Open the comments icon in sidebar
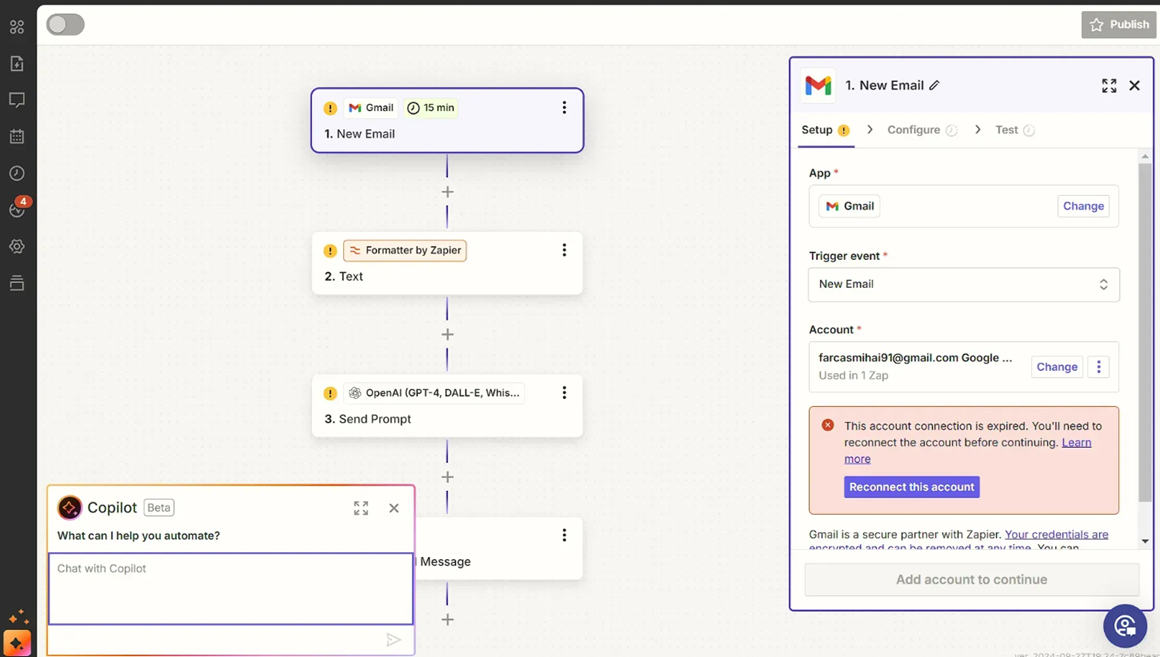1160x657 pixels. pos(17,100)
